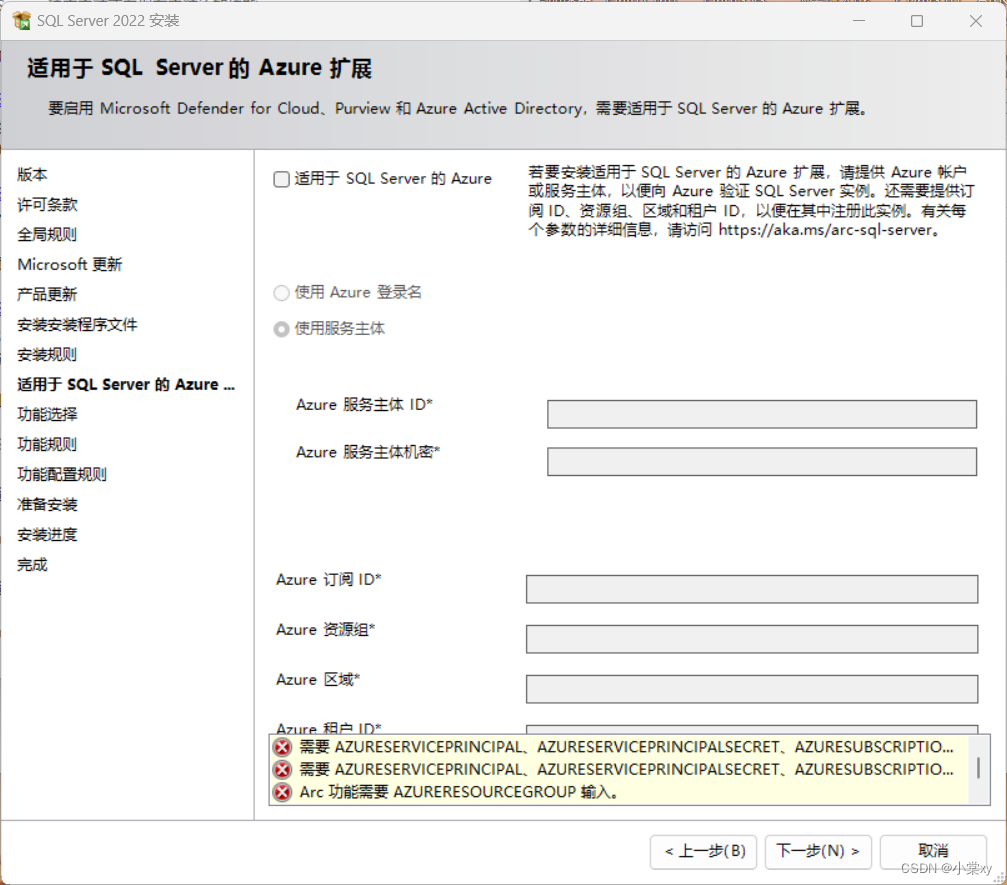Select the 功能规则 step in the sidebar
The image size is (1007, 885).
[x=47, y=444]
